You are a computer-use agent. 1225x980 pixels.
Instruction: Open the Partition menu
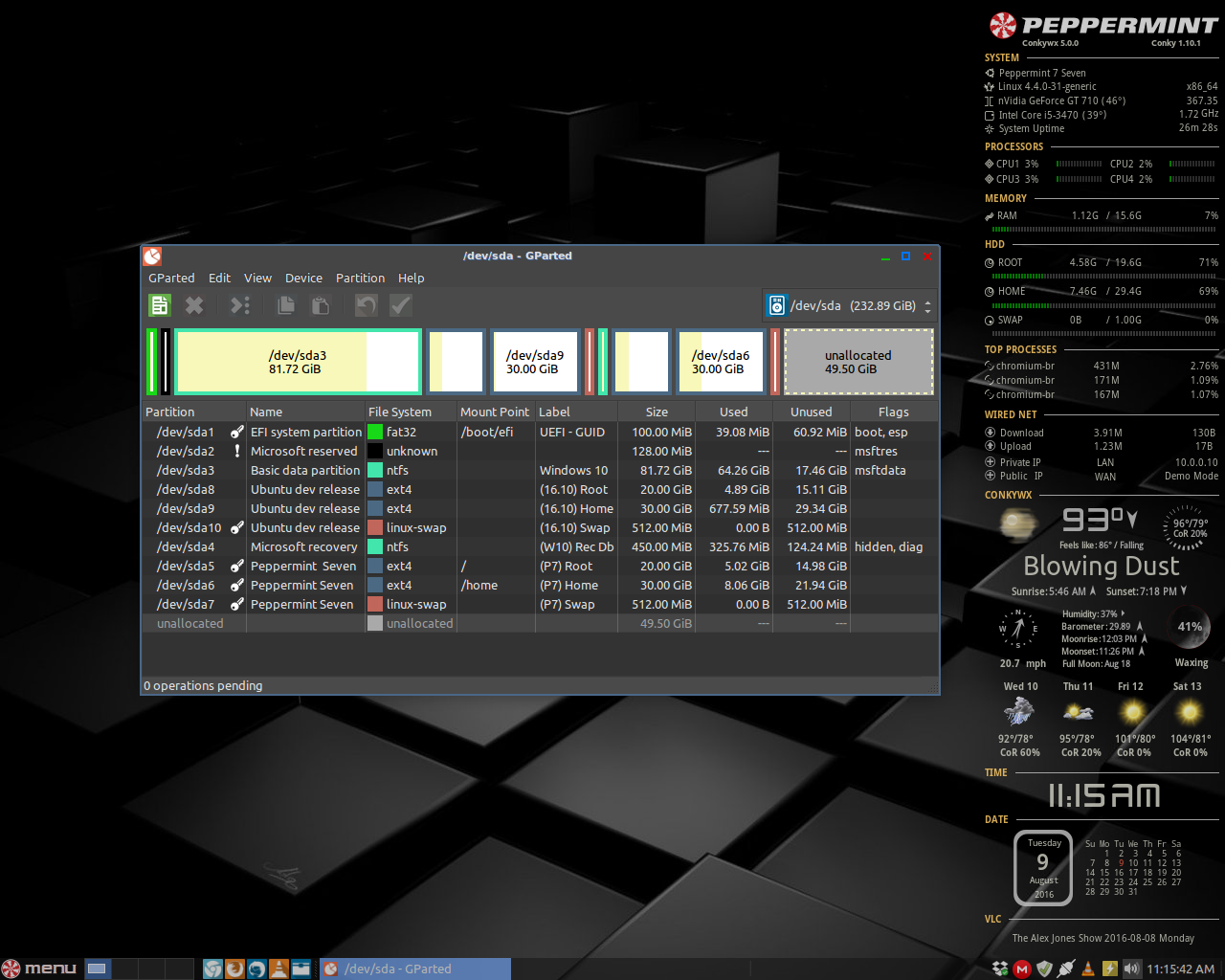(x=360, y=278)
